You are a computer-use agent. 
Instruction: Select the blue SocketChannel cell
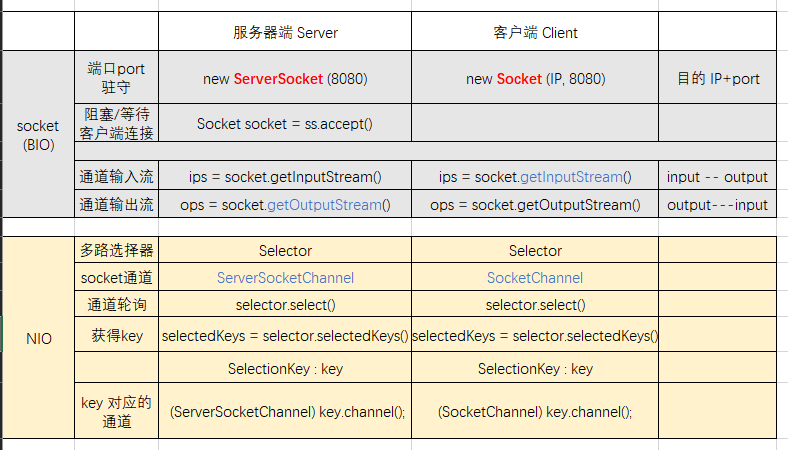pos(535,277)
